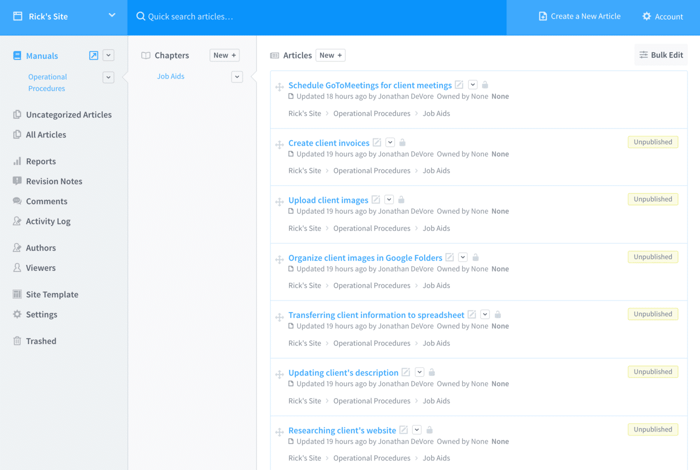Click the drag handle for Transferring client information article
The width and height of the screenshot is (700, 470).
279,318
